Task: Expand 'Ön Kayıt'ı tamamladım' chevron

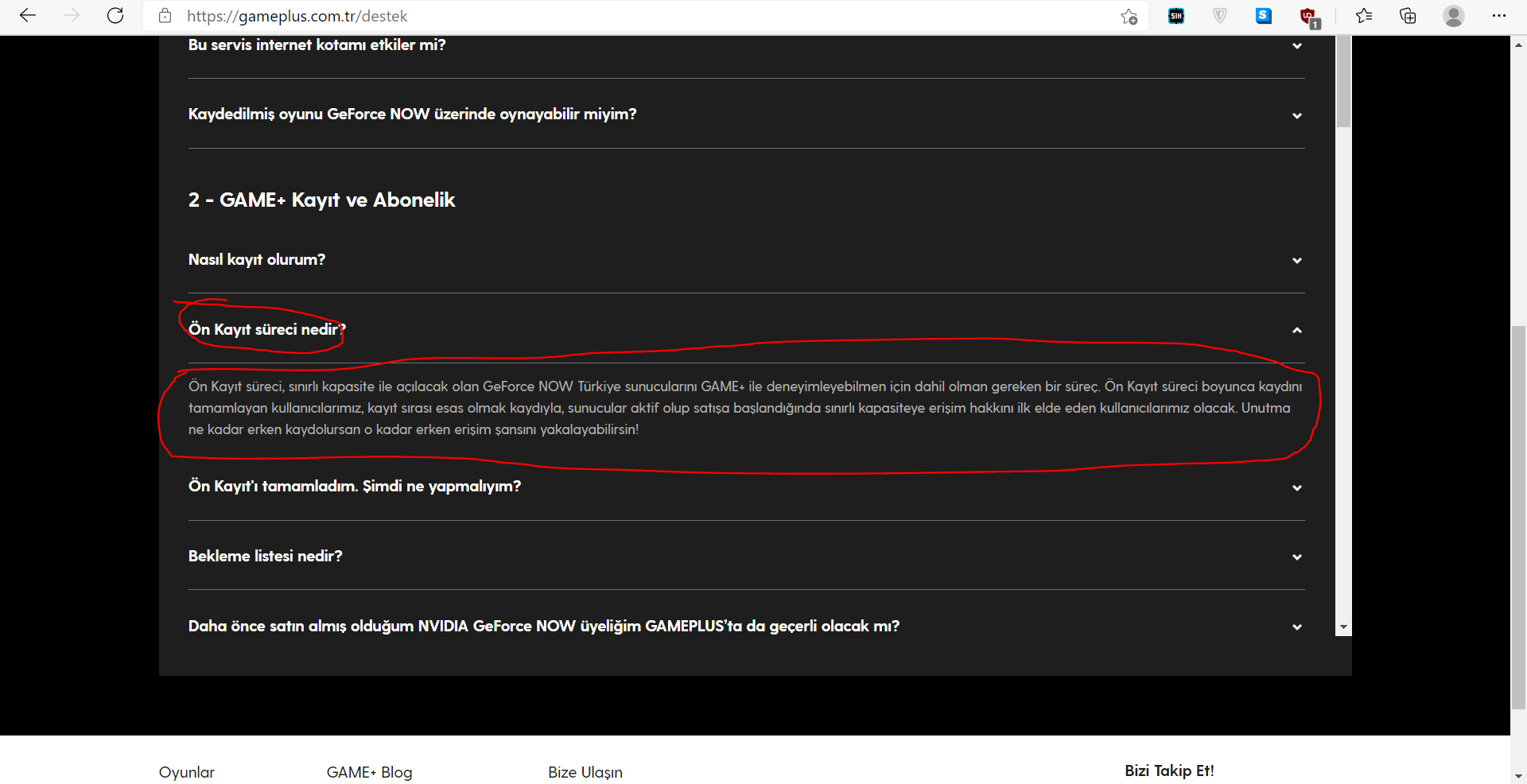Action: pyautogui.click(x=1297, y=488)
